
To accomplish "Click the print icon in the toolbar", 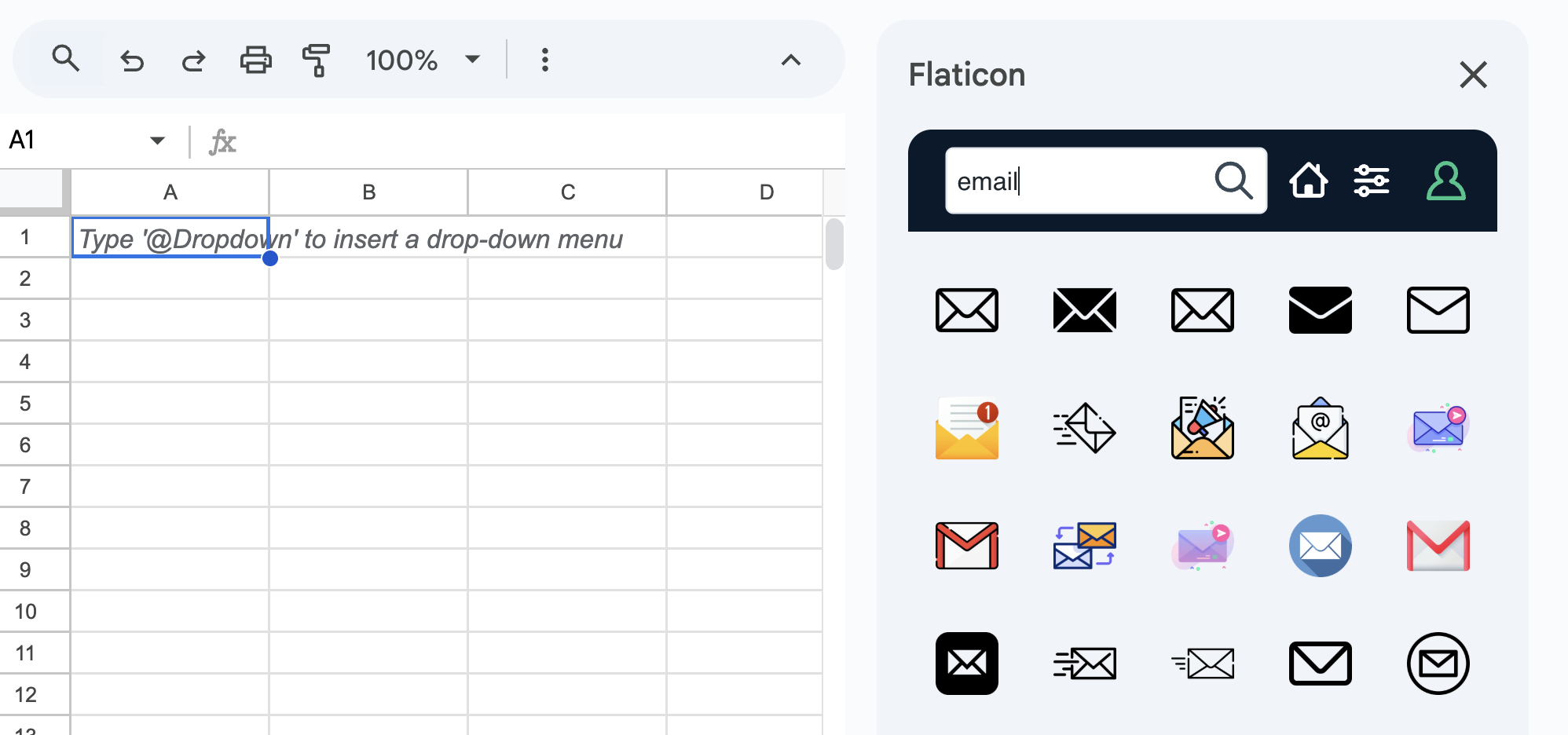I will [255, 60].
